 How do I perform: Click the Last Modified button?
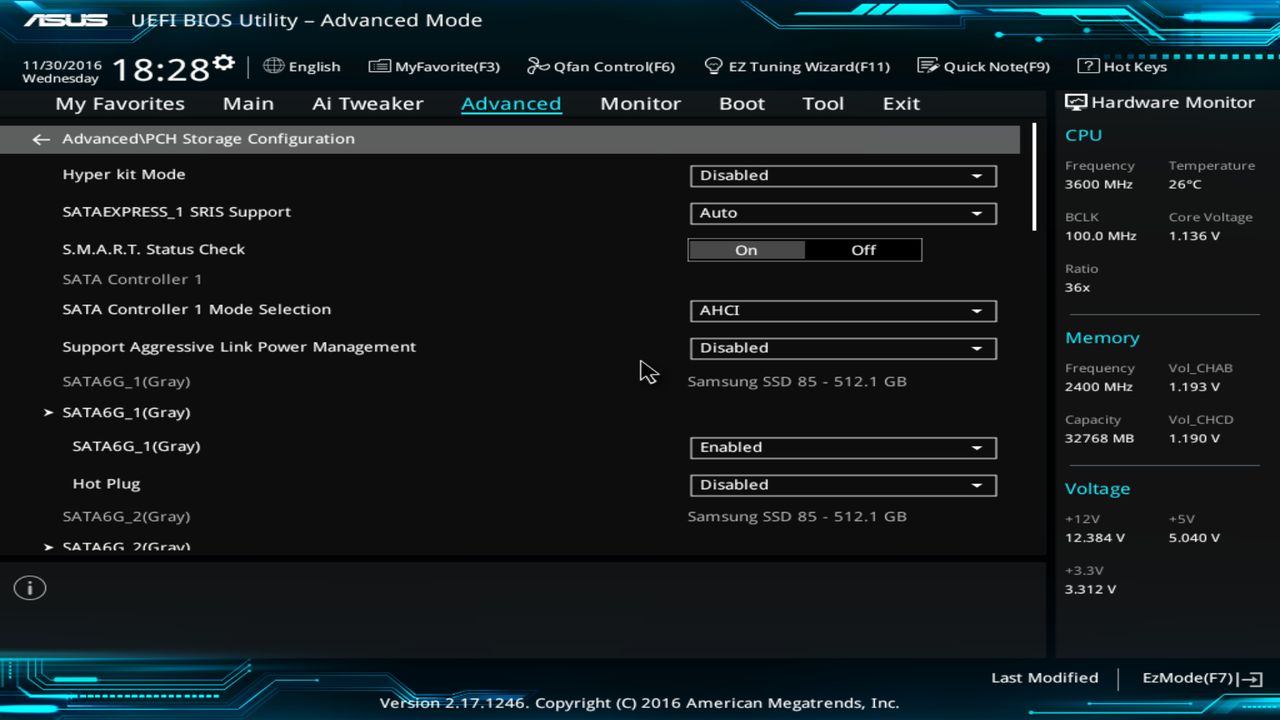click(x=1044, y=678)
